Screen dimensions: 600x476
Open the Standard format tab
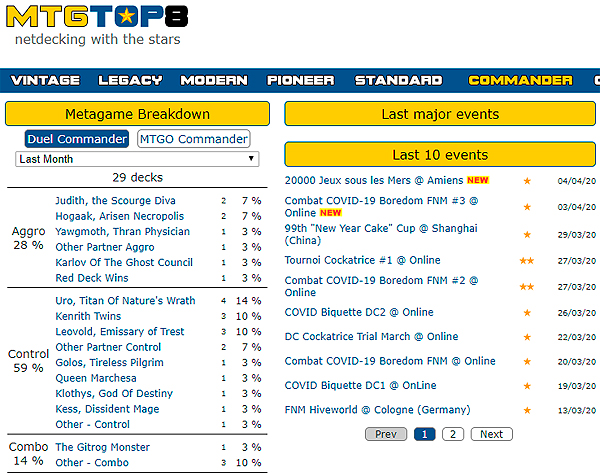[x=398, y=80]
